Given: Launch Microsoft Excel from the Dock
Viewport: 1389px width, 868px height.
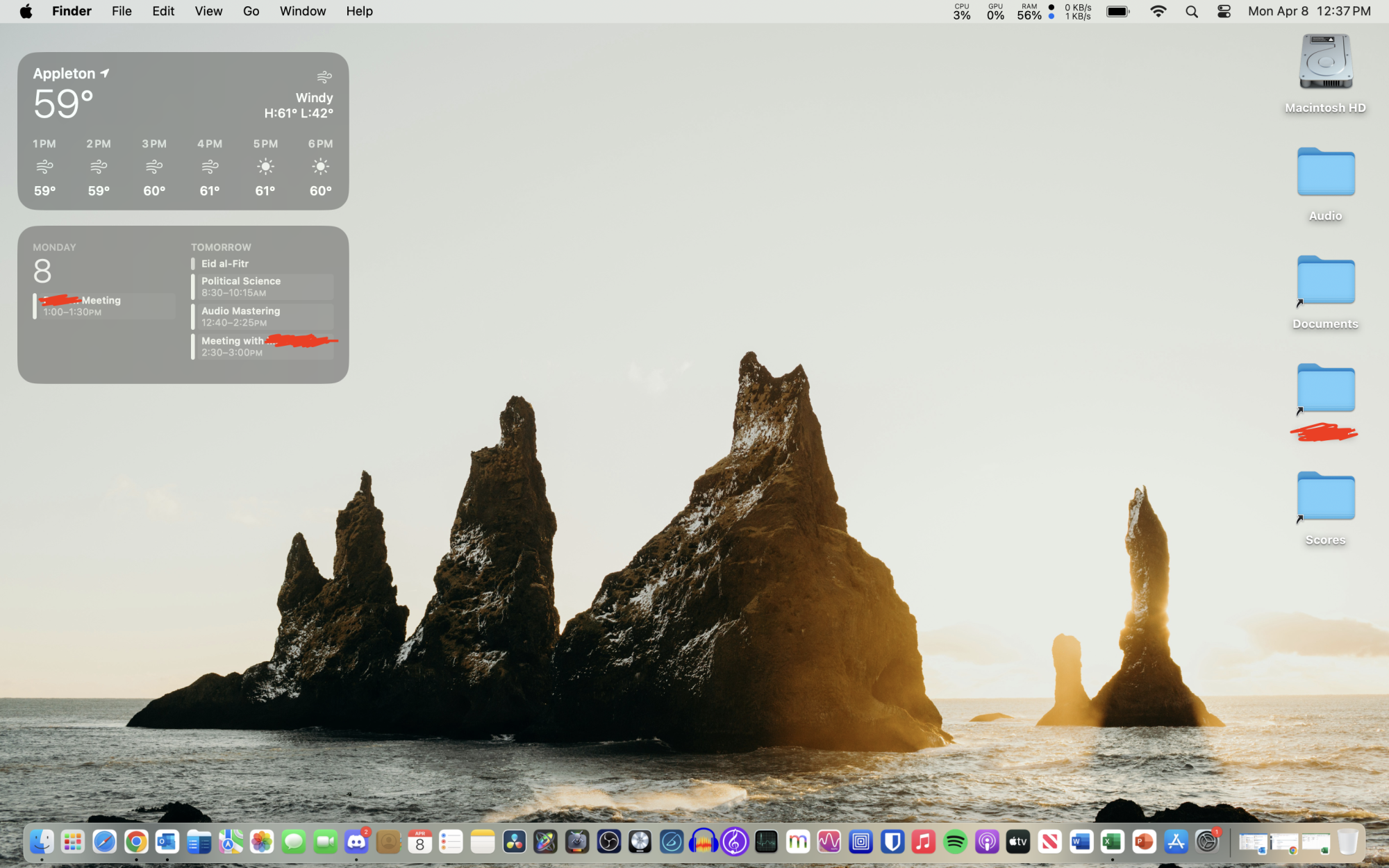Looking at the screenshot, I should point(1113,842).
